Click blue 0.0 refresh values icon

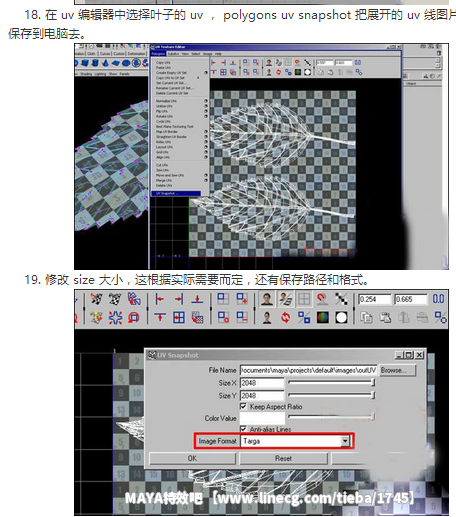[438, 299]
